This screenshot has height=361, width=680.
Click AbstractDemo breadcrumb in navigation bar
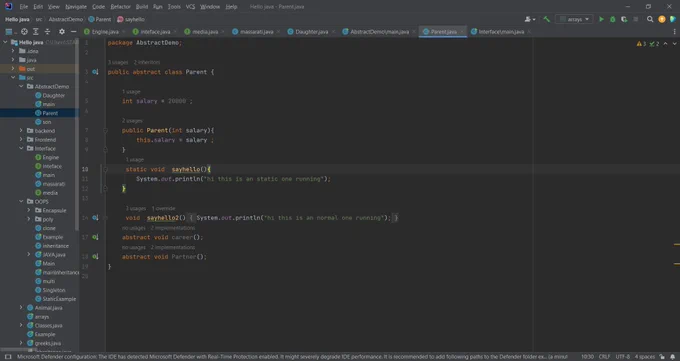tap(65, 19)
